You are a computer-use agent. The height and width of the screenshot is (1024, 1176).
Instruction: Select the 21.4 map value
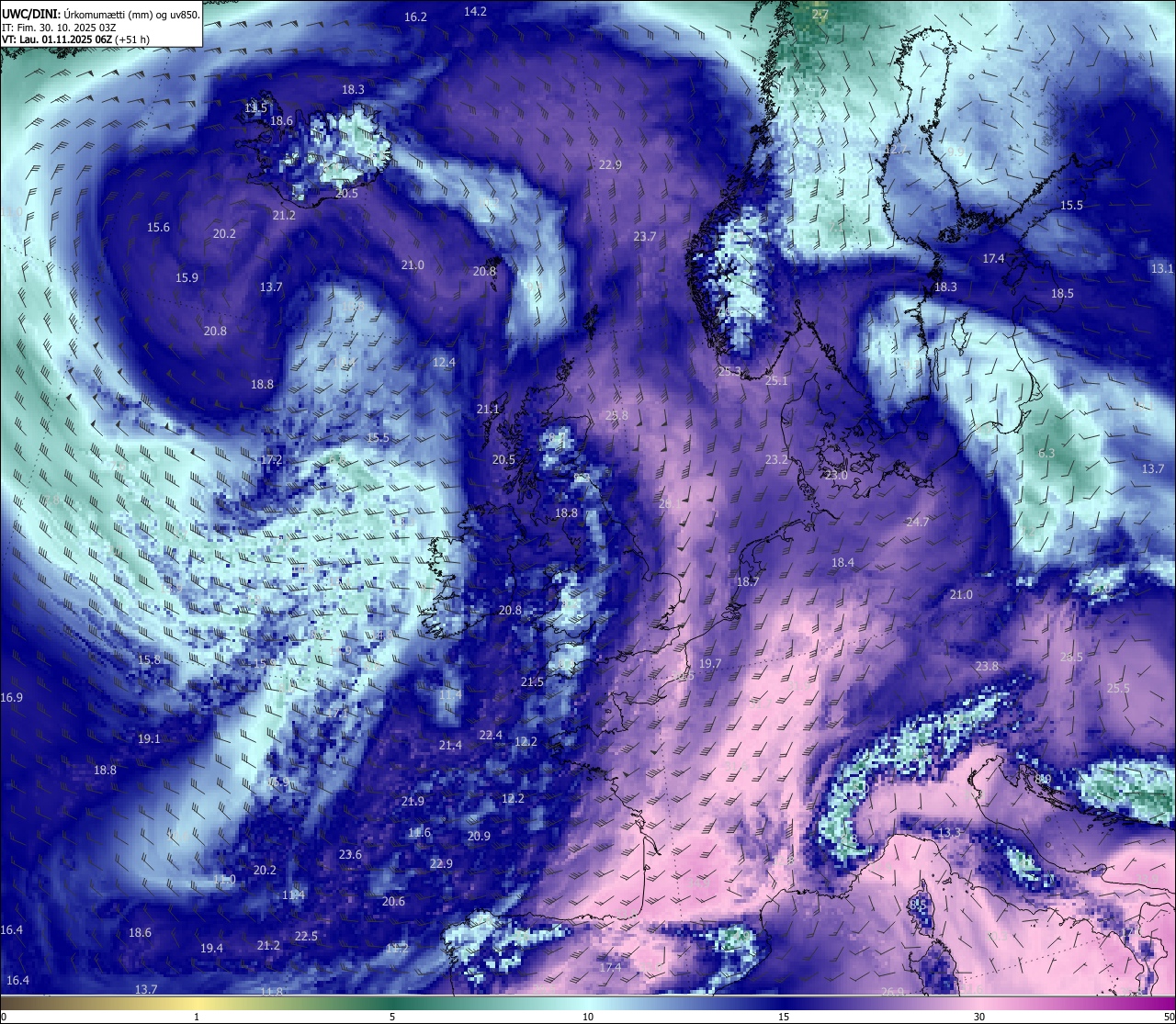coord(450,745)
